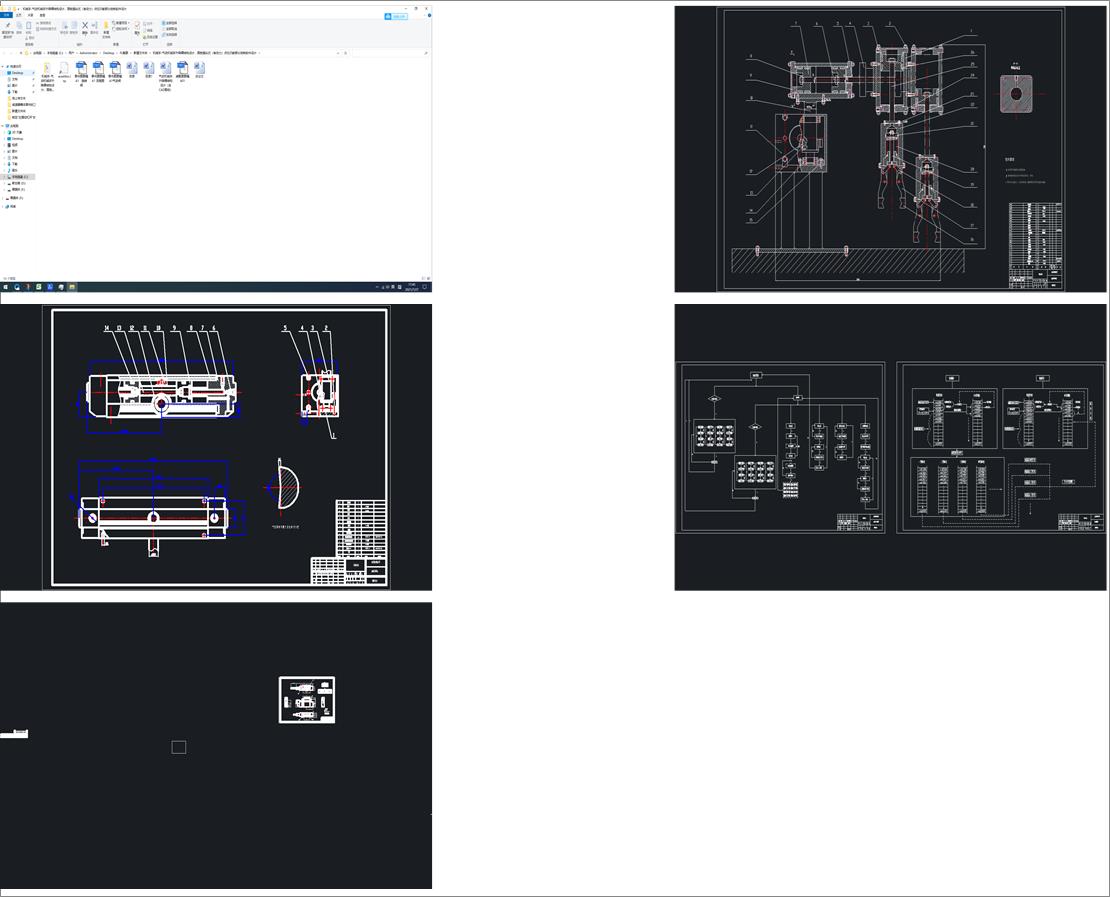
Task: Click the Delete icon in the ribbon
Action: [x=85, y=27]
